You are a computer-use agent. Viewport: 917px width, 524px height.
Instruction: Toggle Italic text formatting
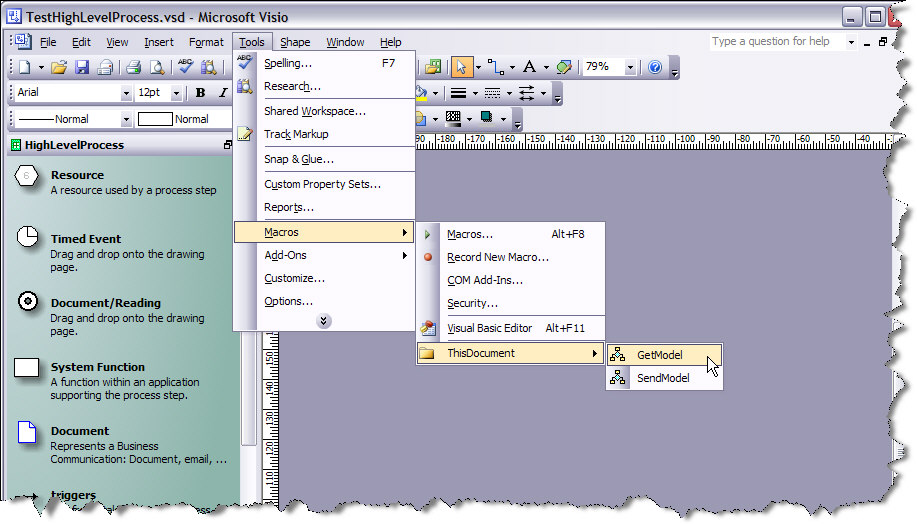coord(222,93)
